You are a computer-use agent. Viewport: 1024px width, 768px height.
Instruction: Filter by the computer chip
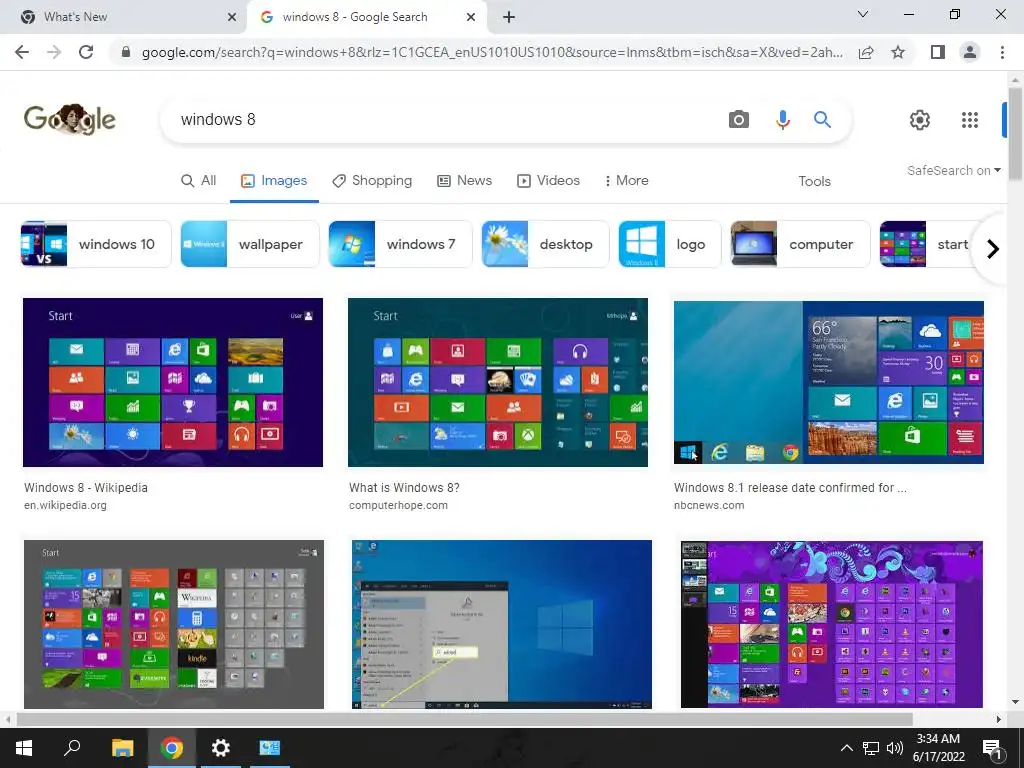point(800,244)
